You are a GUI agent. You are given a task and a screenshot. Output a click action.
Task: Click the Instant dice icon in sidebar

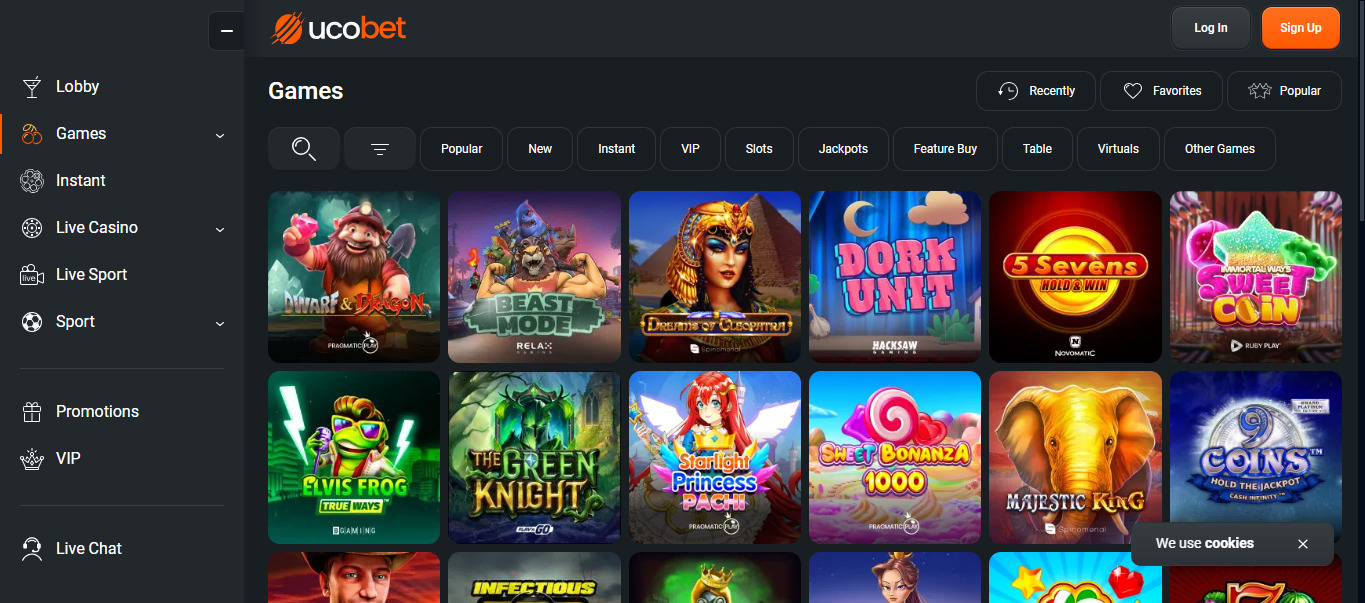32,181
